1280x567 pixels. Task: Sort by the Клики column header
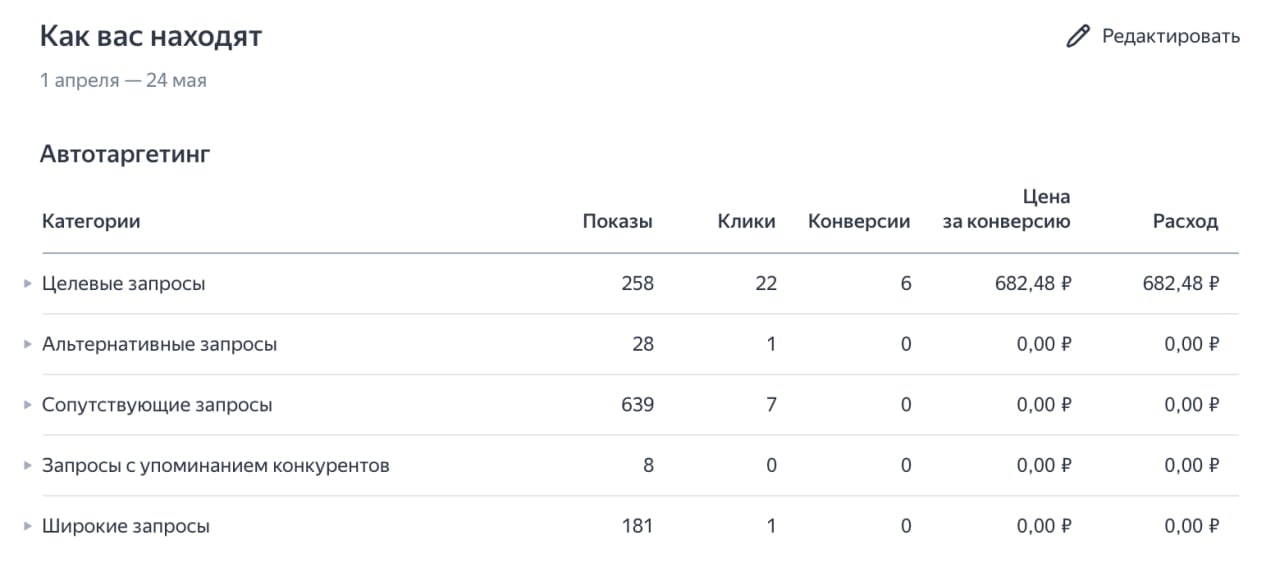[x=747, y=222]
